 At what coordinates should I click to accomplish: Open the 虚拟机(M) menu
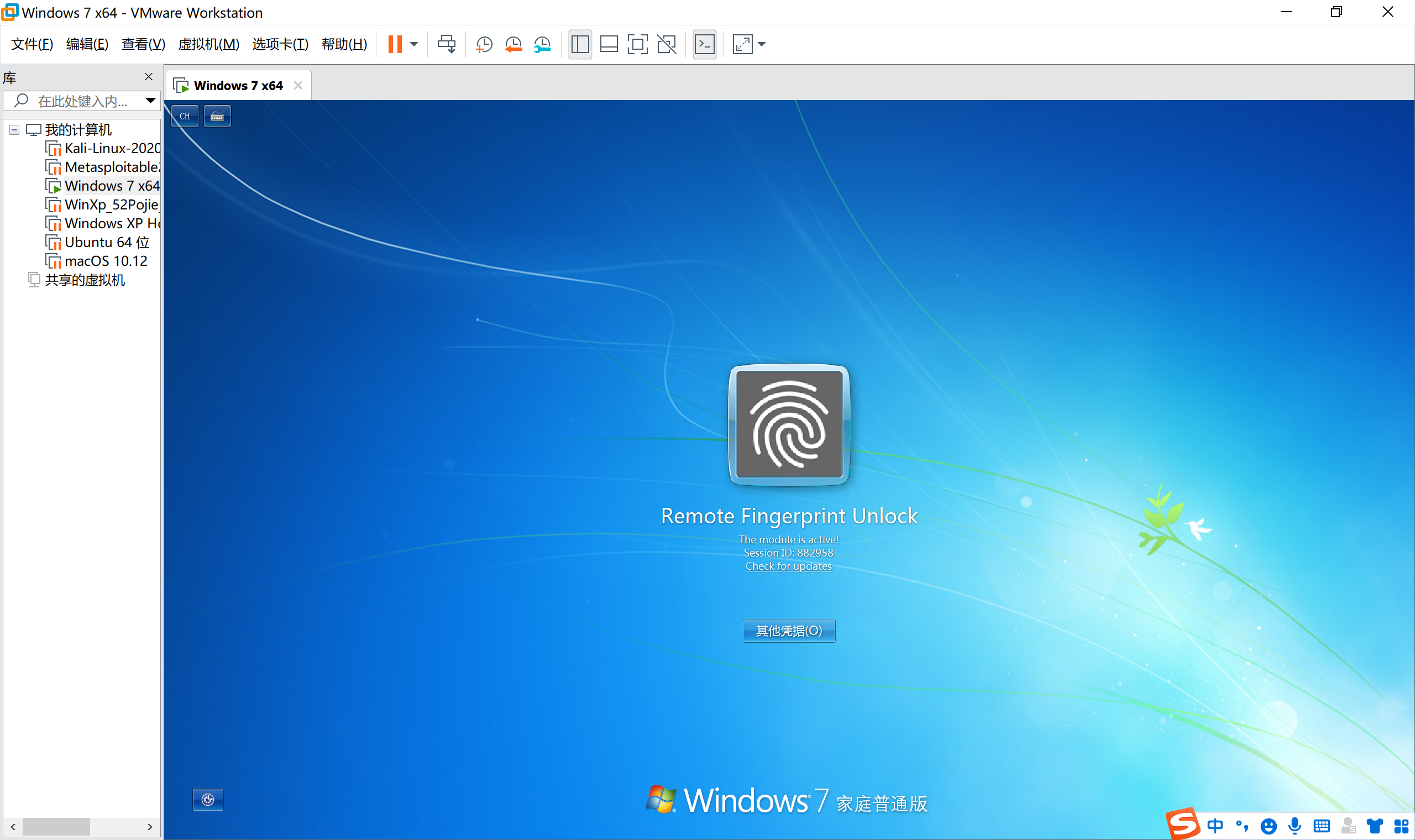[x=208, y=44]
